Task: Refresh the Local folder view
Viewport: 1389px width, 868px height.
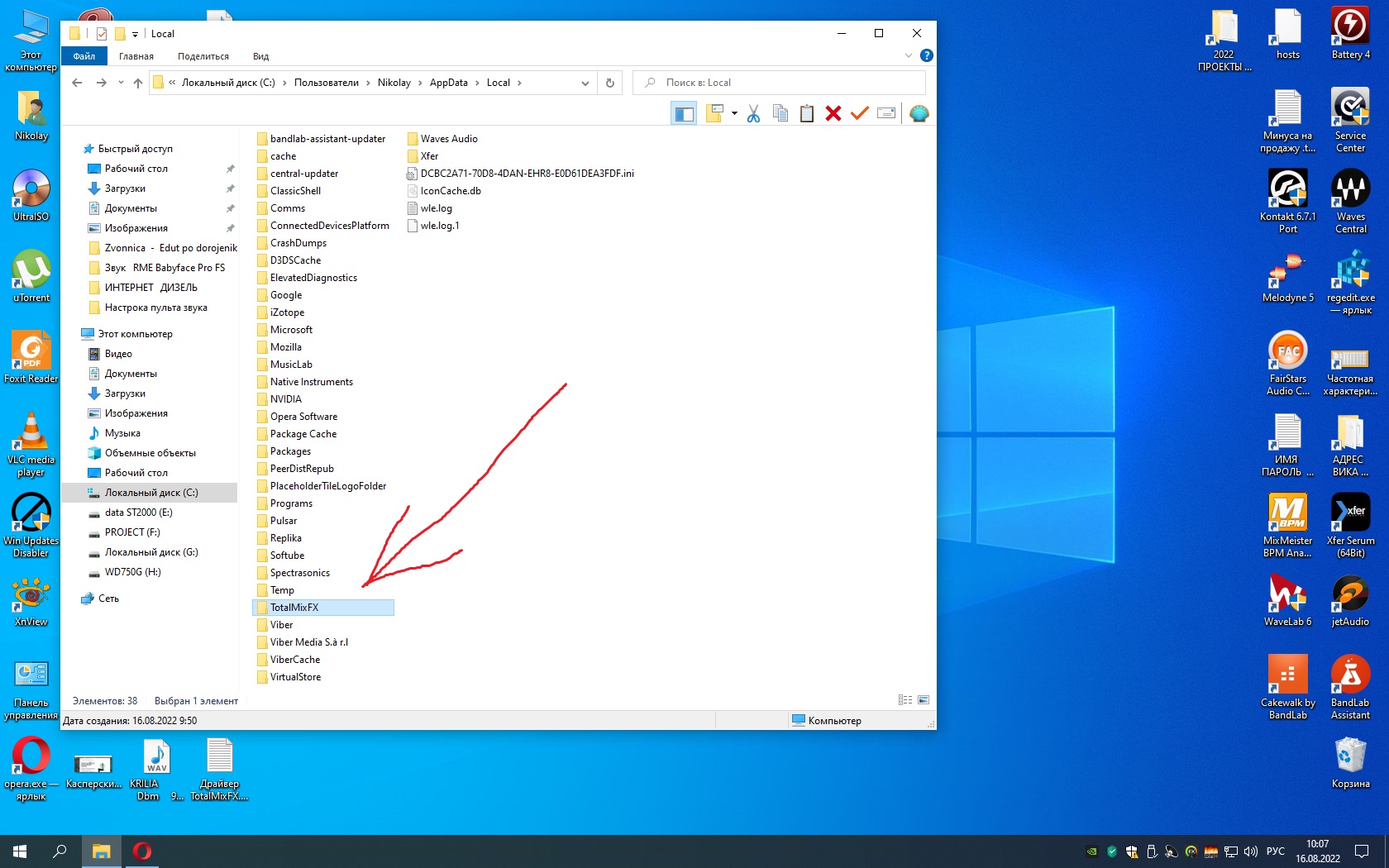Action: (x=610, y=83)
